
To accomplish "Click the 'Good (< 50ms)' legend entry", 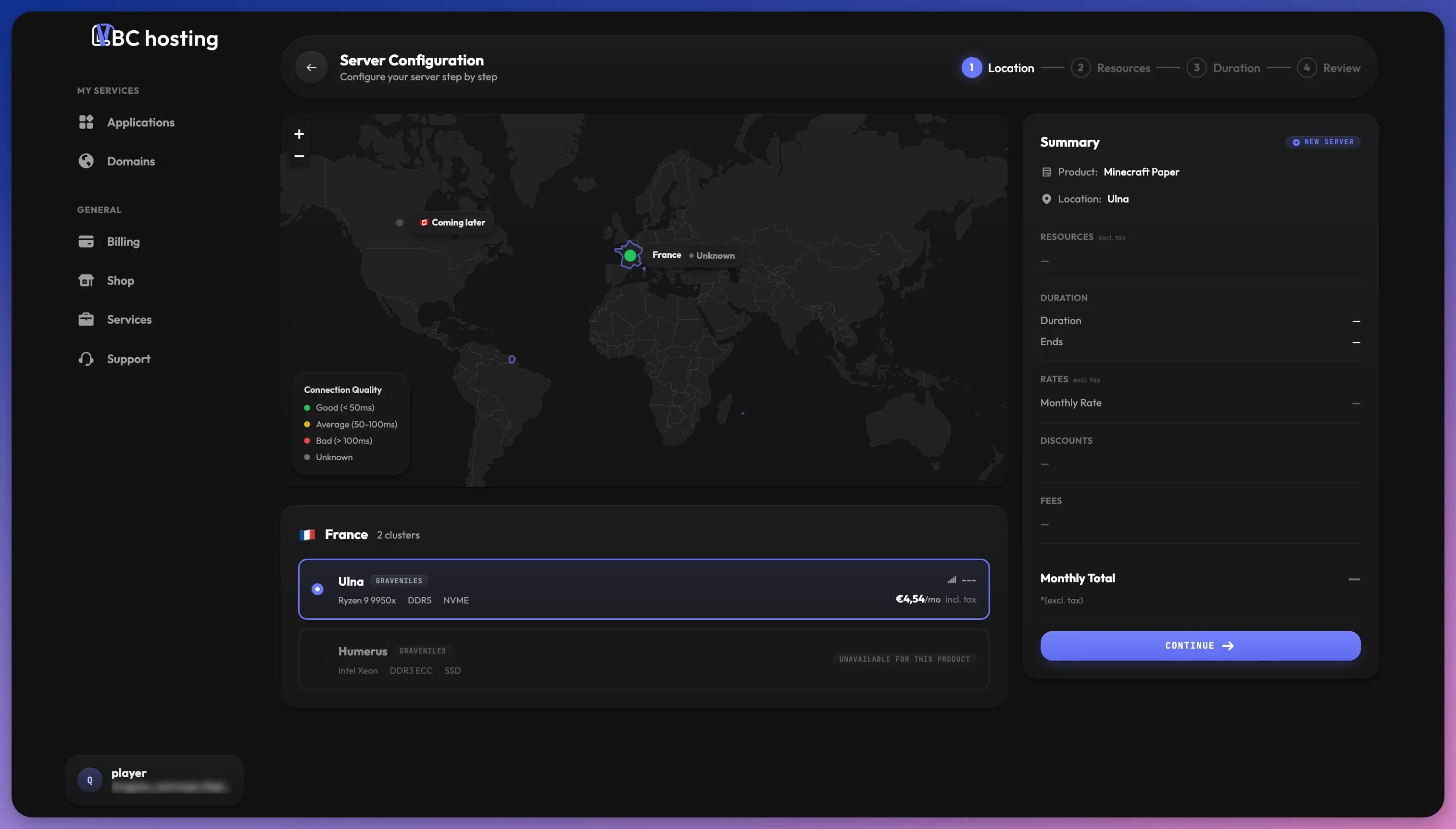I will [339, 408].
